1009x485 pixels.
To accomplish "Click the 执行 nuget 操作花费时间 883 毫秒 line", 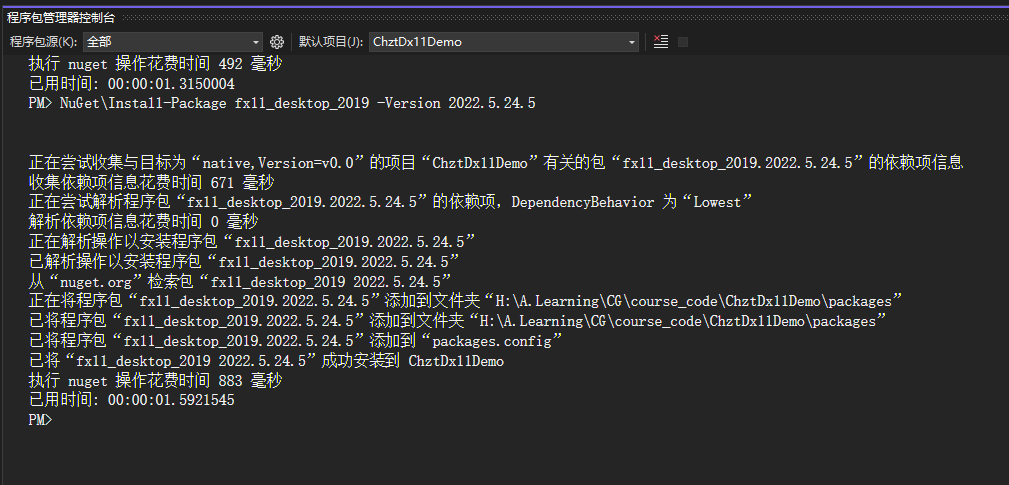I will pos(155,381).
